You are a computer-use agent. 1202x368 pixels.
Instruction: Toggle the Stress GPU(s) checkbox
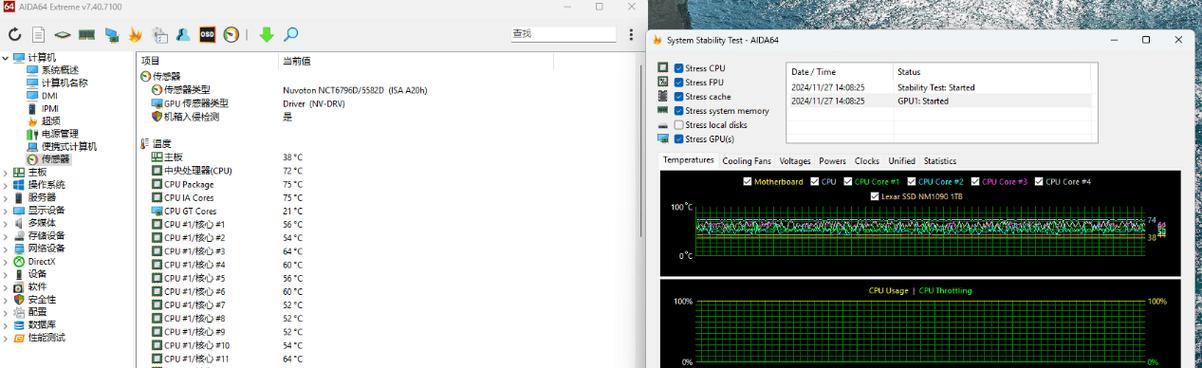coord(679,139)
